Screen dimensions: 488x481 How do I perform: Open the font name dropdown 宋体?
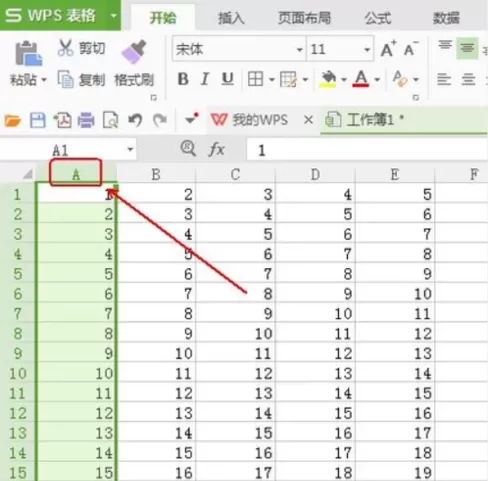[299, 50]
